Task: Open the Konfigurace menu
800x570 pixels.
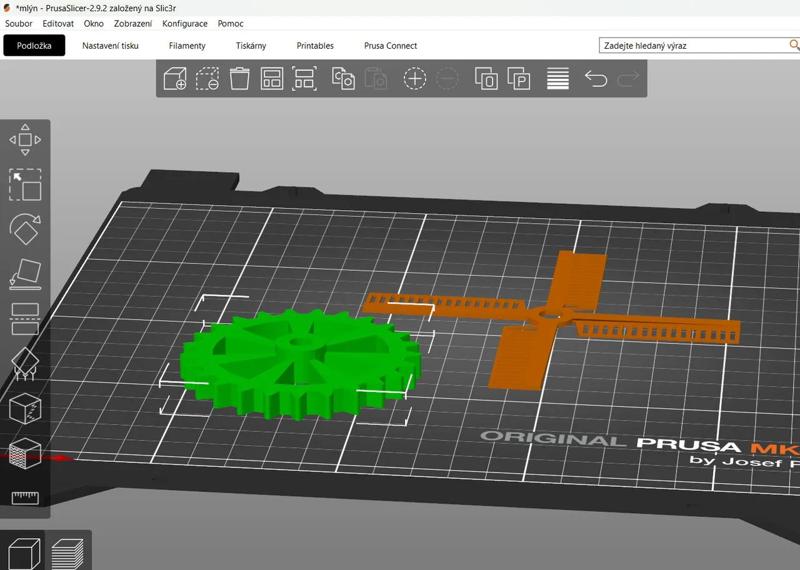Action: 184,23
